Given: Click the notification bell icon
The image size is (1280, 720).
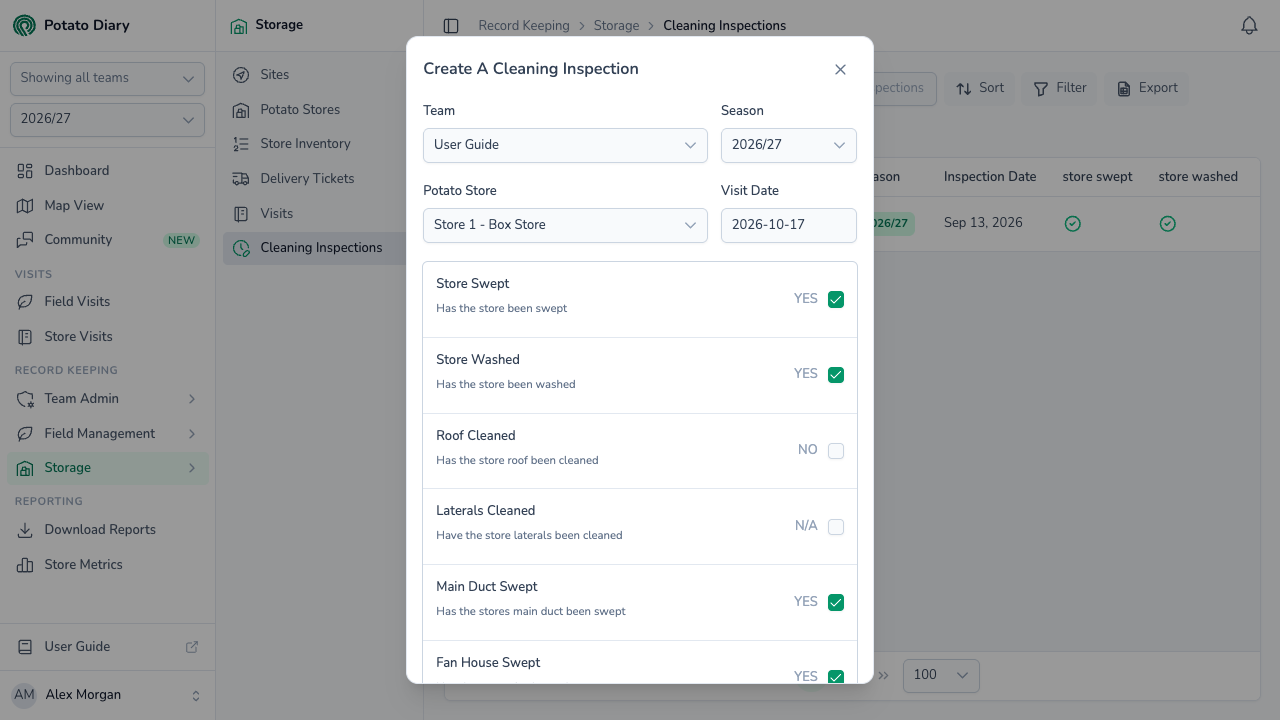Looking at the screenshot, I should 1249,26.
